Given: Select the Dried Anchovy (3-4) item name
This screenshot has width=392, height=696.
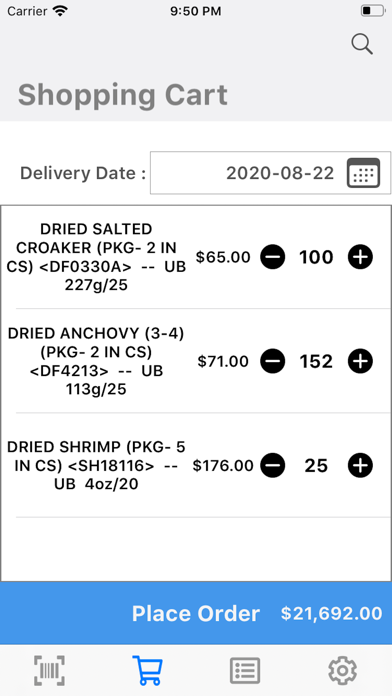Looking at the screenshot, I should pos(96,361).
